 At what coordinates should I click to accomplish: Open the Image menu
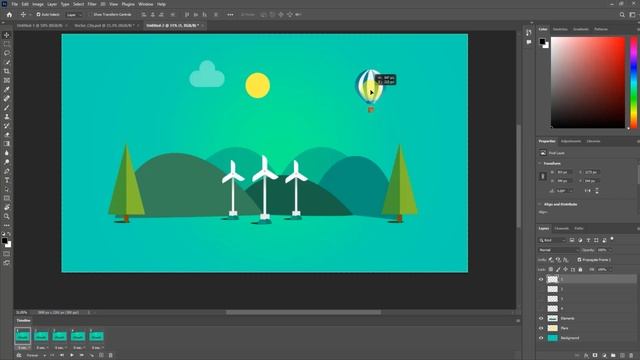click(38, 4)
